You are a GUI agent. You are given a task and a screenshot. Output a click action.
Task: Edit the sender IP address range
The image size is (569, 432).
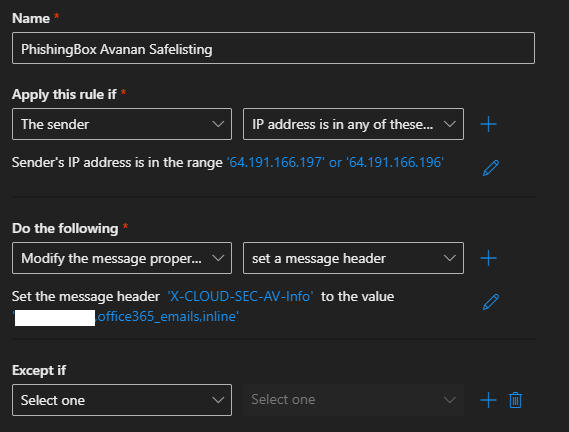(x=491, y=168)
